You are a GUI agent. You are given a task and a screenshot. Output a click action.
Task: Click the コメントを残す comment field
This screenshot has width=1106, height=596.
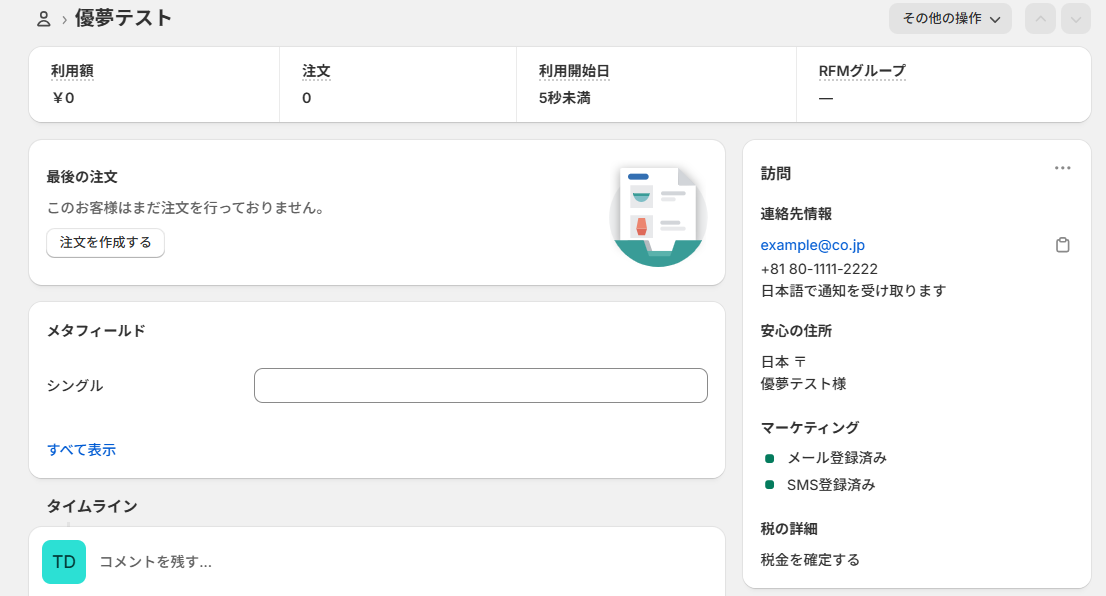click(400, 562)
